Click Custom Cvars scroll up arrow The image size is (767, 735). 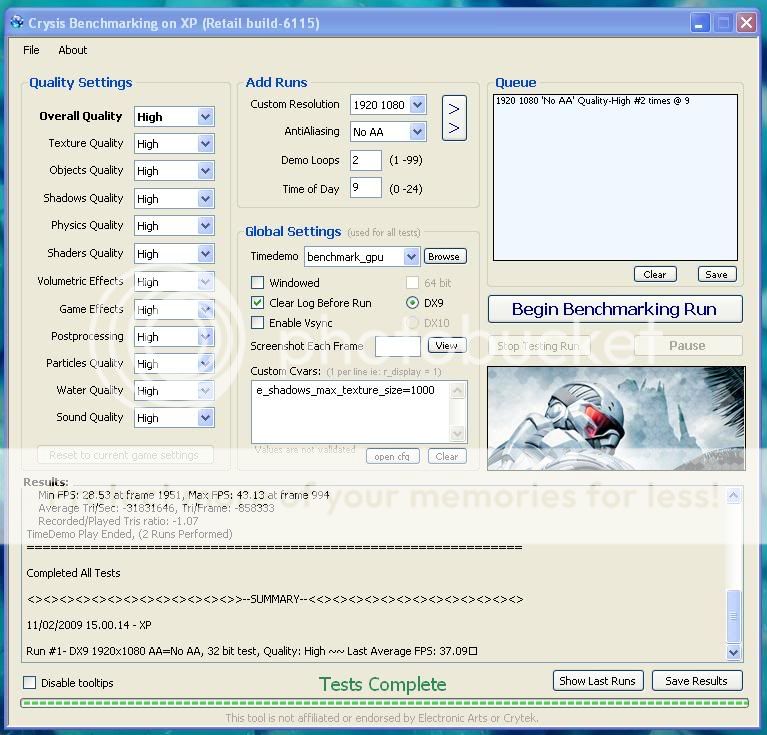click(x=457, y=390)
